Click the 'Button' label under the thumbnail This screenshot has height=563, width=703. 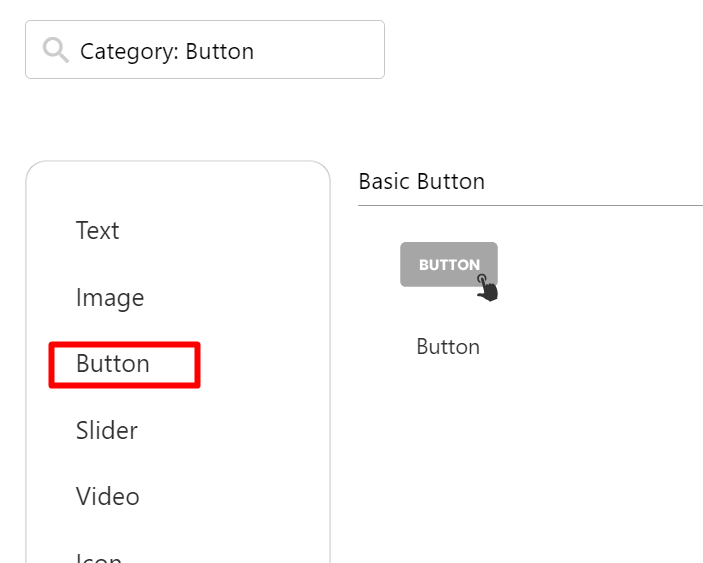click(x=448, y=347)
